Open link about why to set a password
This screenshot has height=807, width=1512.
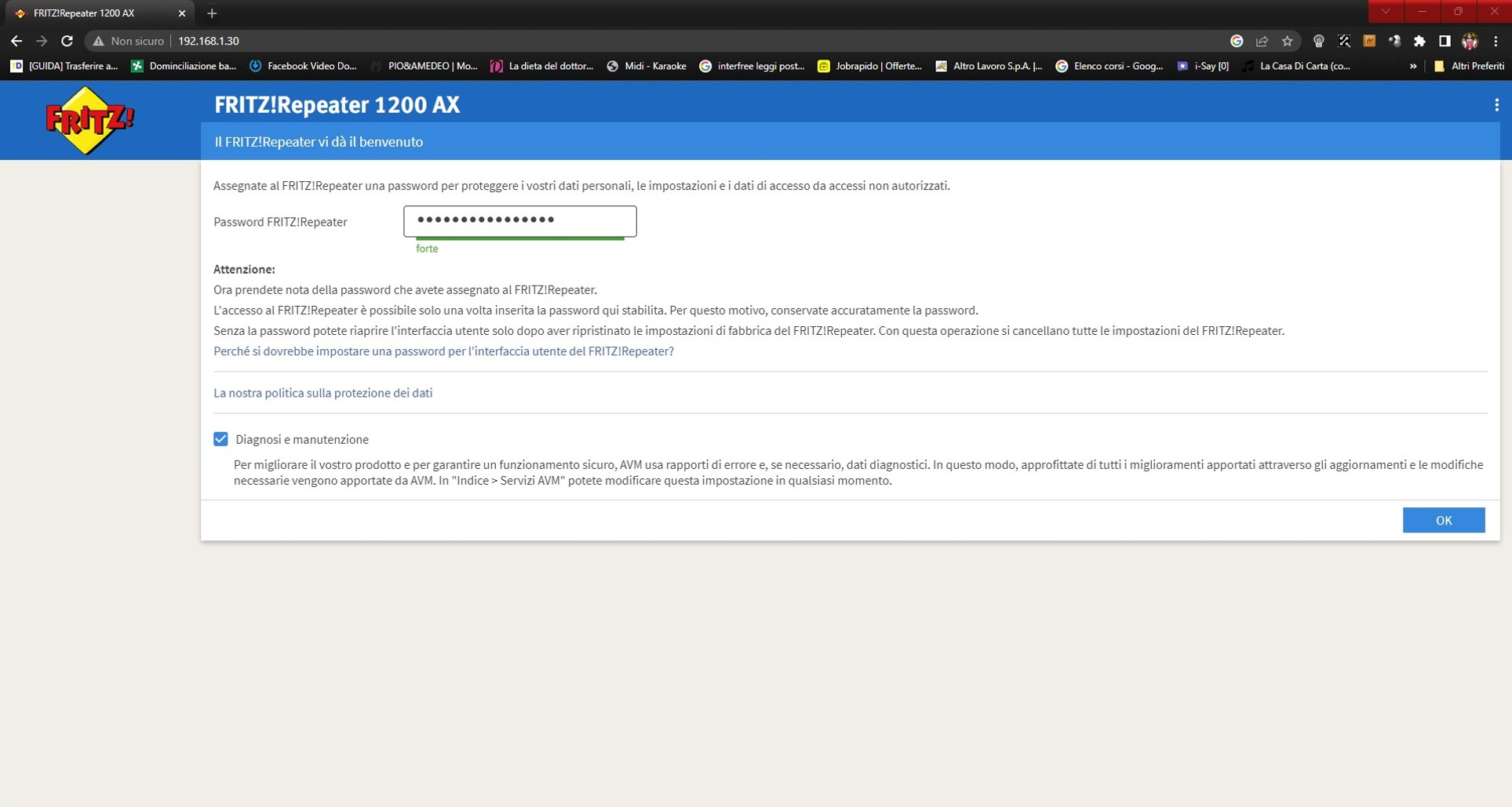[x=443, y=351]
